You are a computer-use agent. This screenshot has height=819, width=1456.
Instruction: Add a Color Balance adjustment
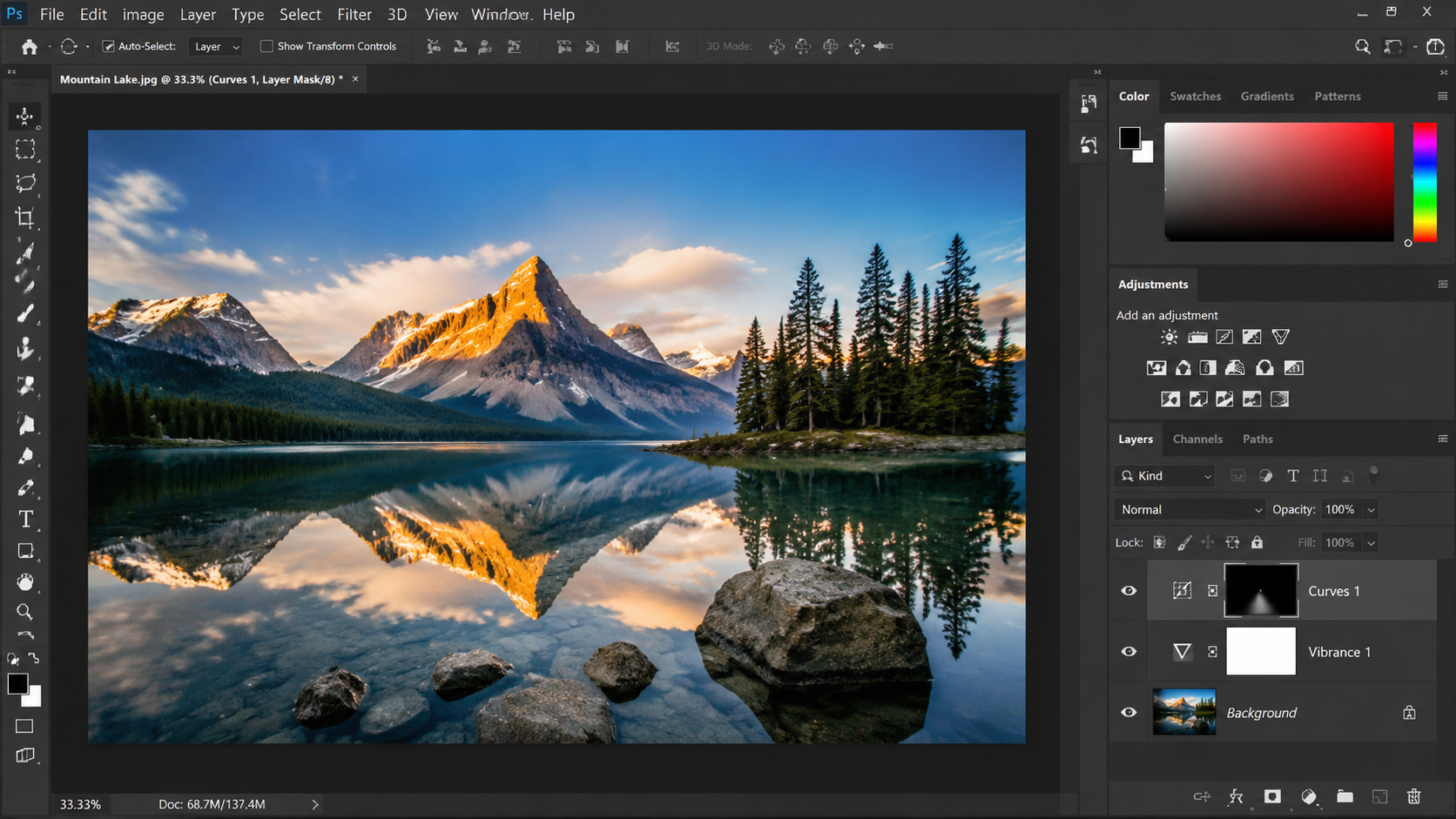(x=1183, y=368)
